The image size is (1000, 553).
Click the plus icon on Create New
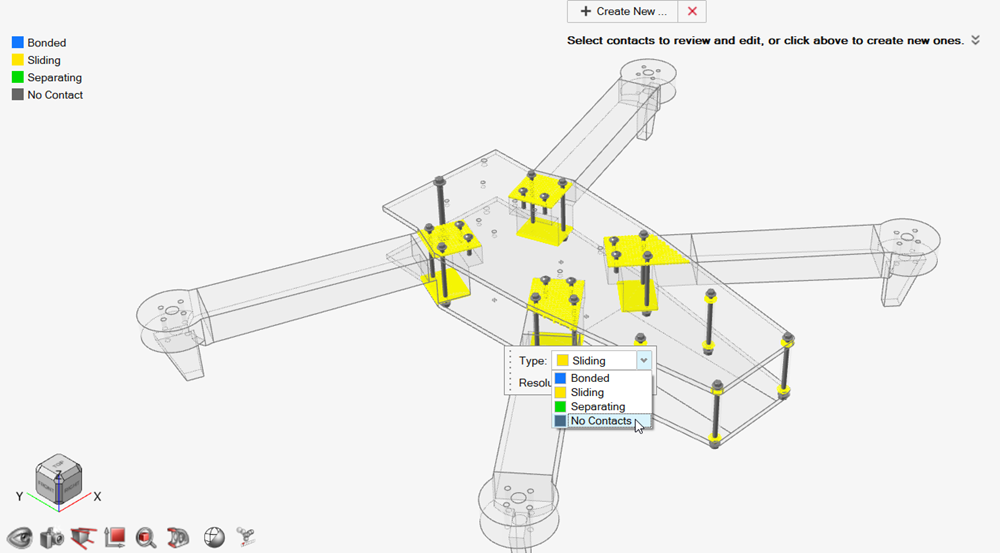pyautogui.click(x=585, y=11)
